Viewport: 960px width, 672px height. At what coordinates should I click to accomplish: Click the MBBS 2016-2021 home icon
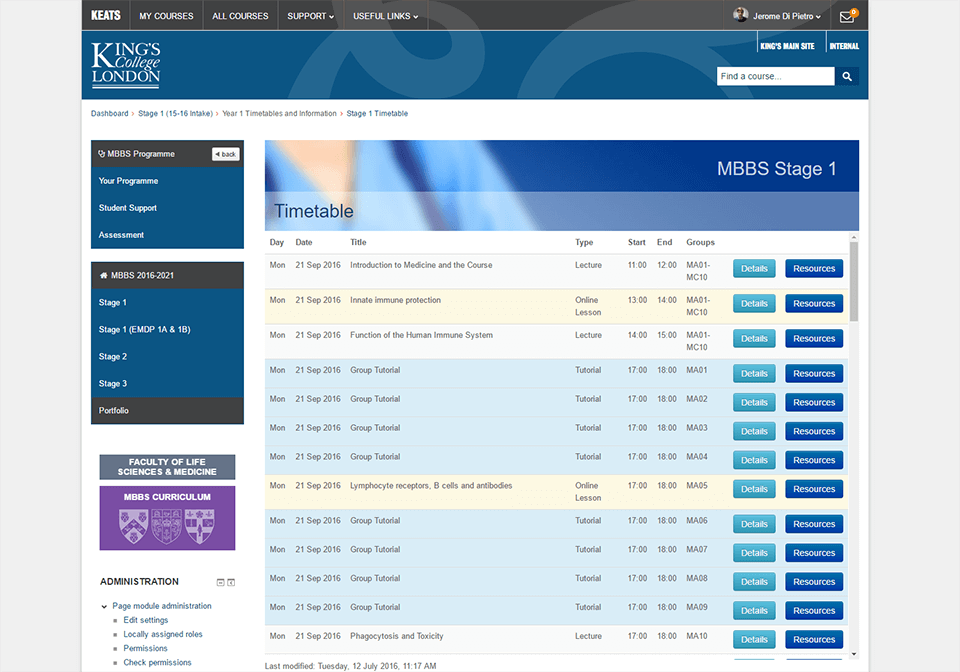(x=103, y=275)
